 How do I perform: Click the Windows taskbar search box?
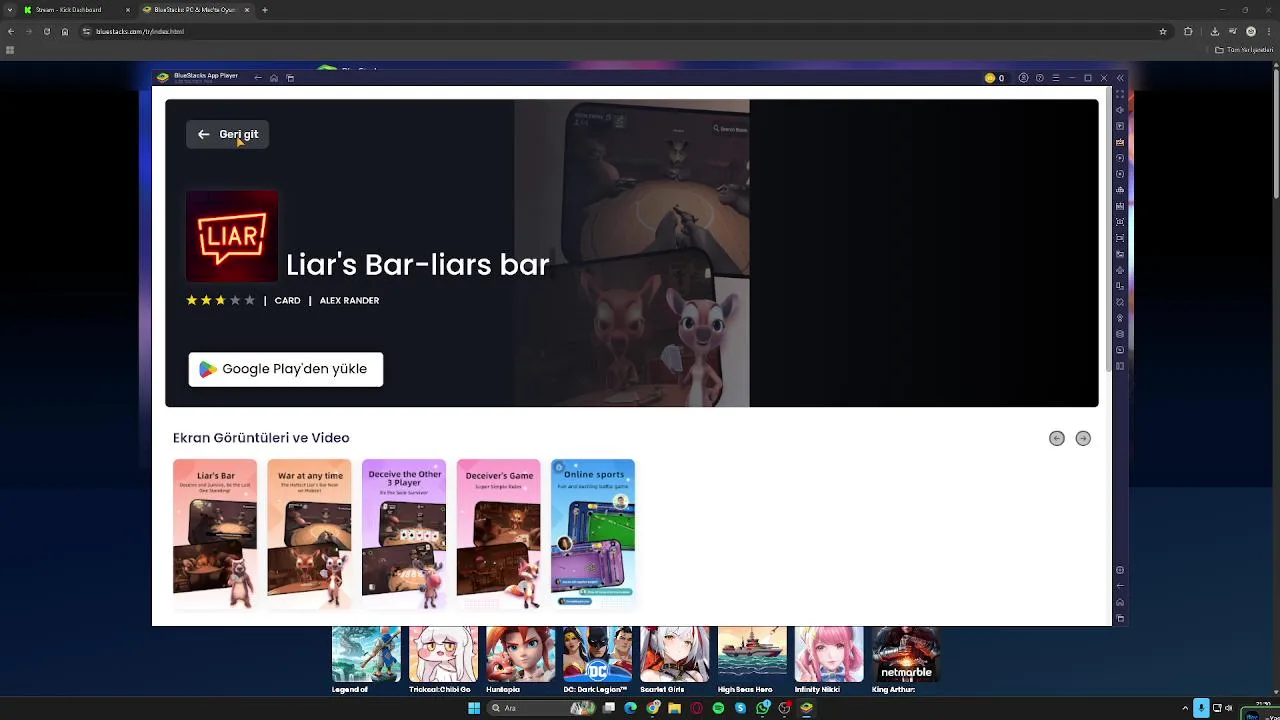(x=540, y=708)
